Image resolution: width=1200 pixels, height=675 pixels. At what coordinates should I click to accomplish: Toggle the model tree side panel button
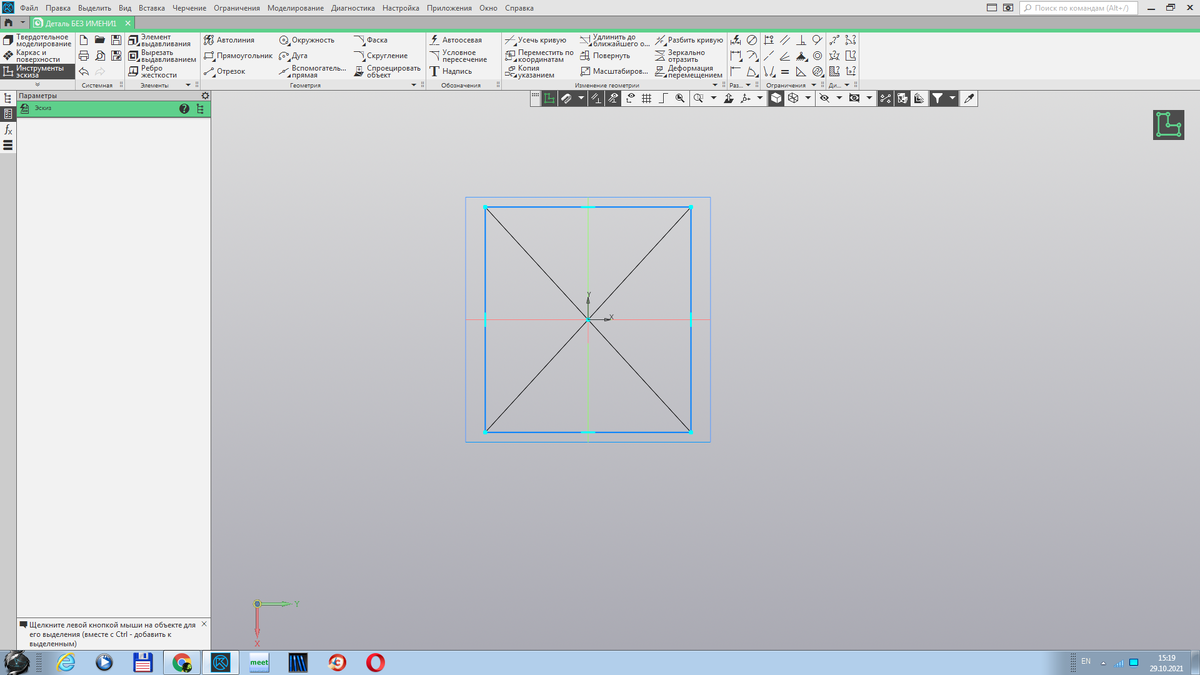click(x=8, y=99)
